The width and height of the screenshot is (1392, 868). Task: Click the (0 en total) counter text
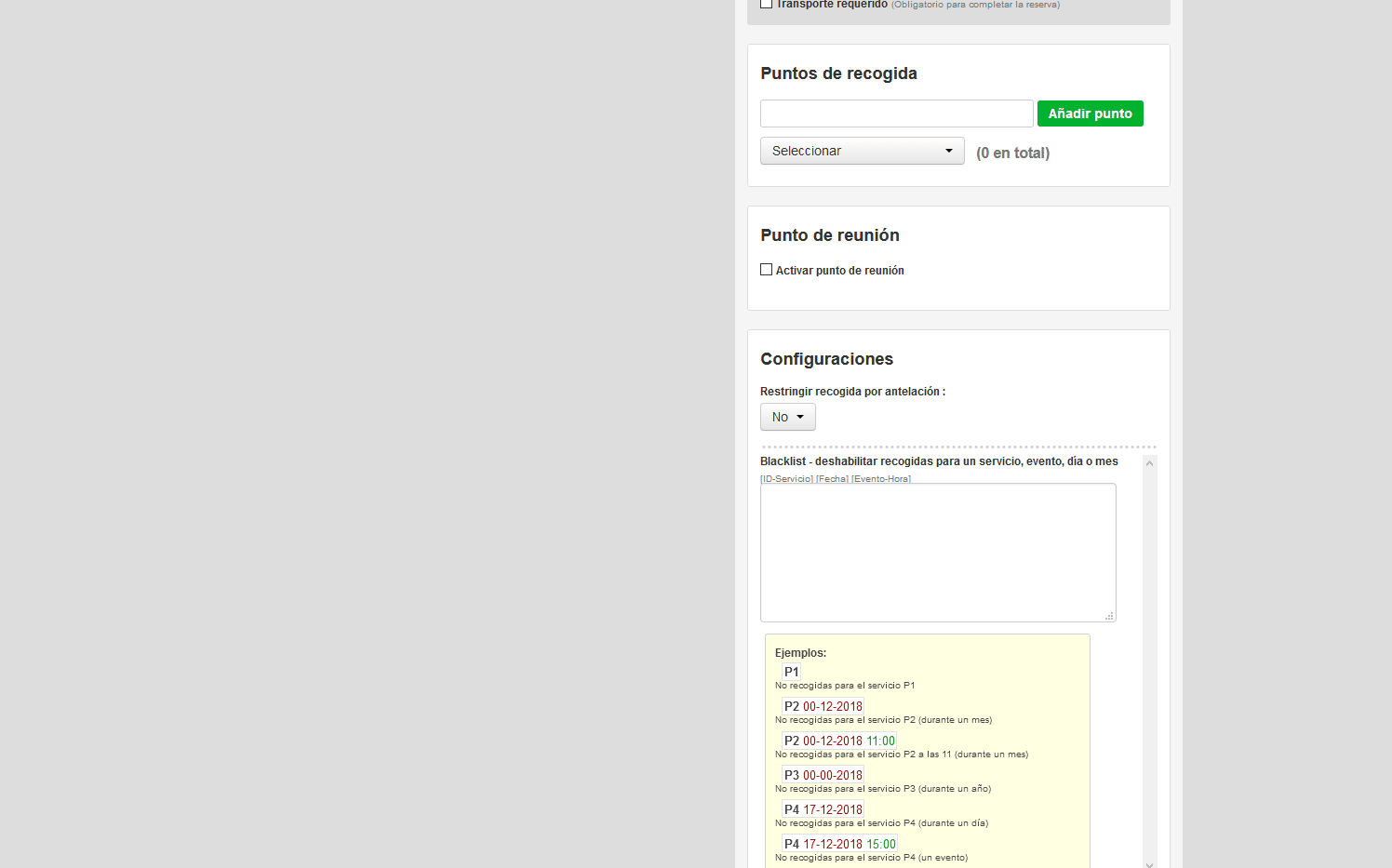click(x=1012, y=153)
